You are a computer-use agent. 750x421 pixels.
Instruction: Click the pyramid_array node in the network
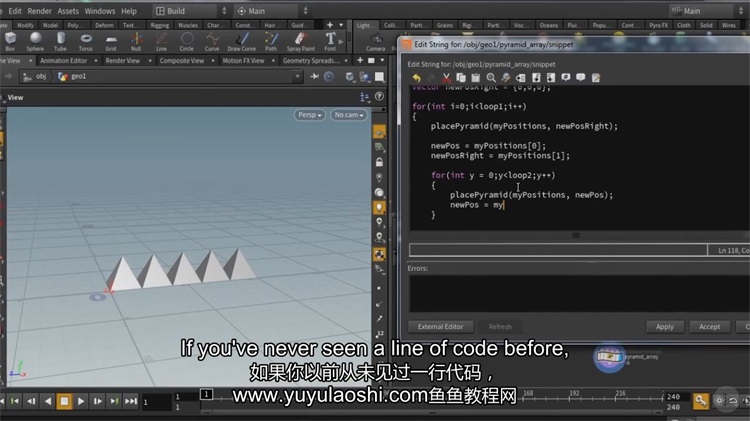609,357
